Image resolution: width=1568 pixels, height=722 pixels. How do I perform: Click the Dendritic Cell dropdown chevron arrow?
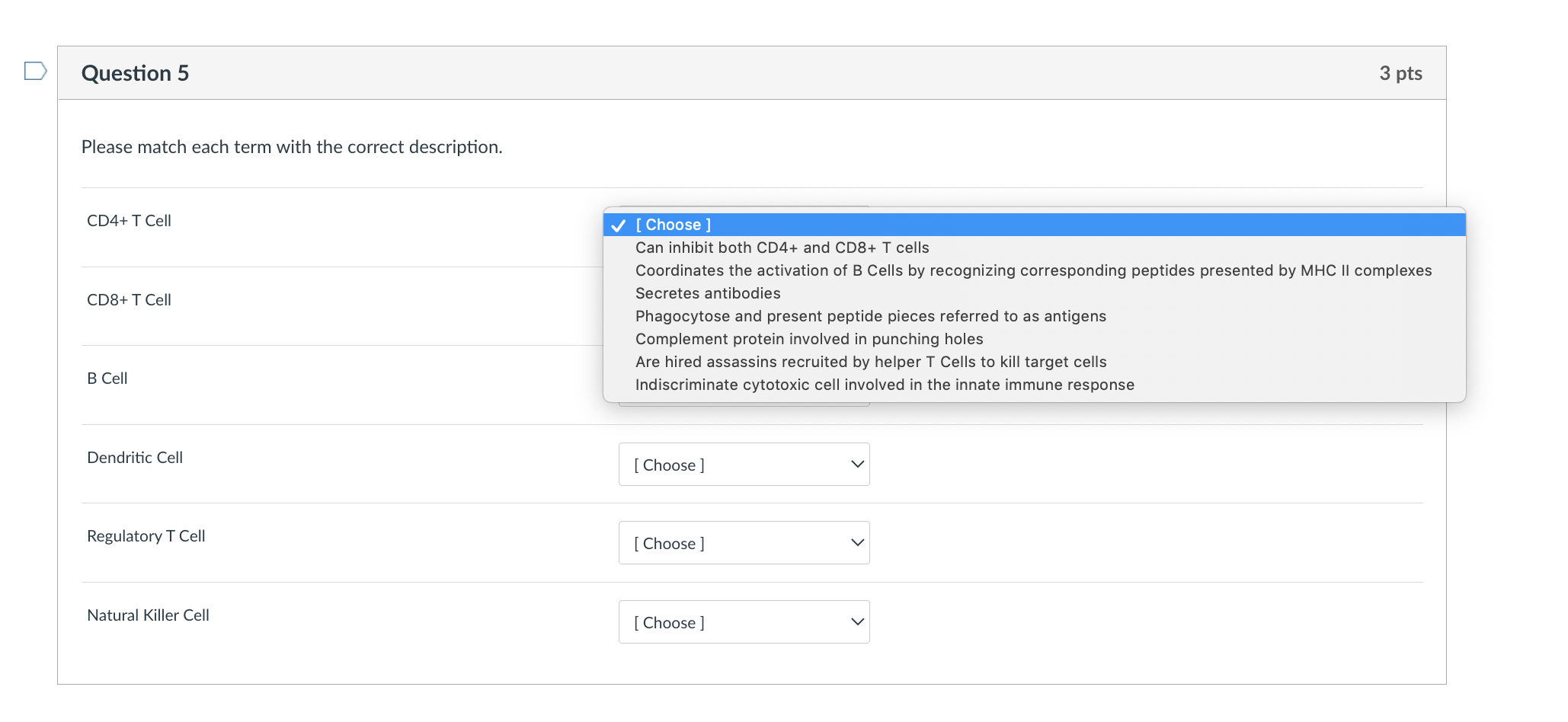point(857,465)
